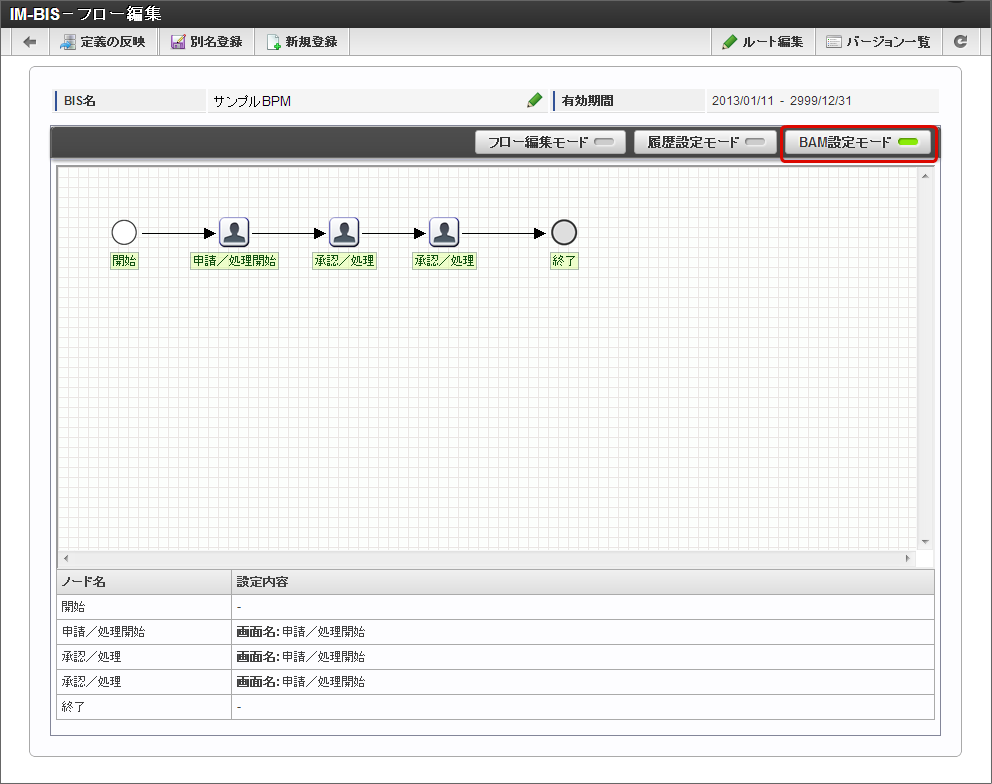The height and width of the screenshot is (784, 992).
Task: Click the last 承認/処理 node before 終了
Action: [444, 233]
